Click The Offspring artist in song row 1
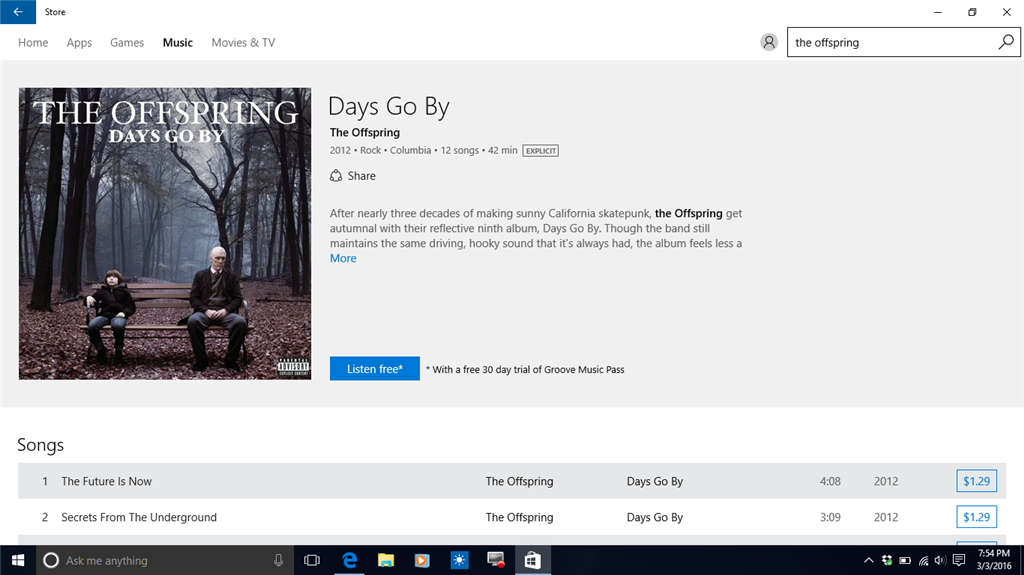The image size is (1024, 575). coord(519,482)
